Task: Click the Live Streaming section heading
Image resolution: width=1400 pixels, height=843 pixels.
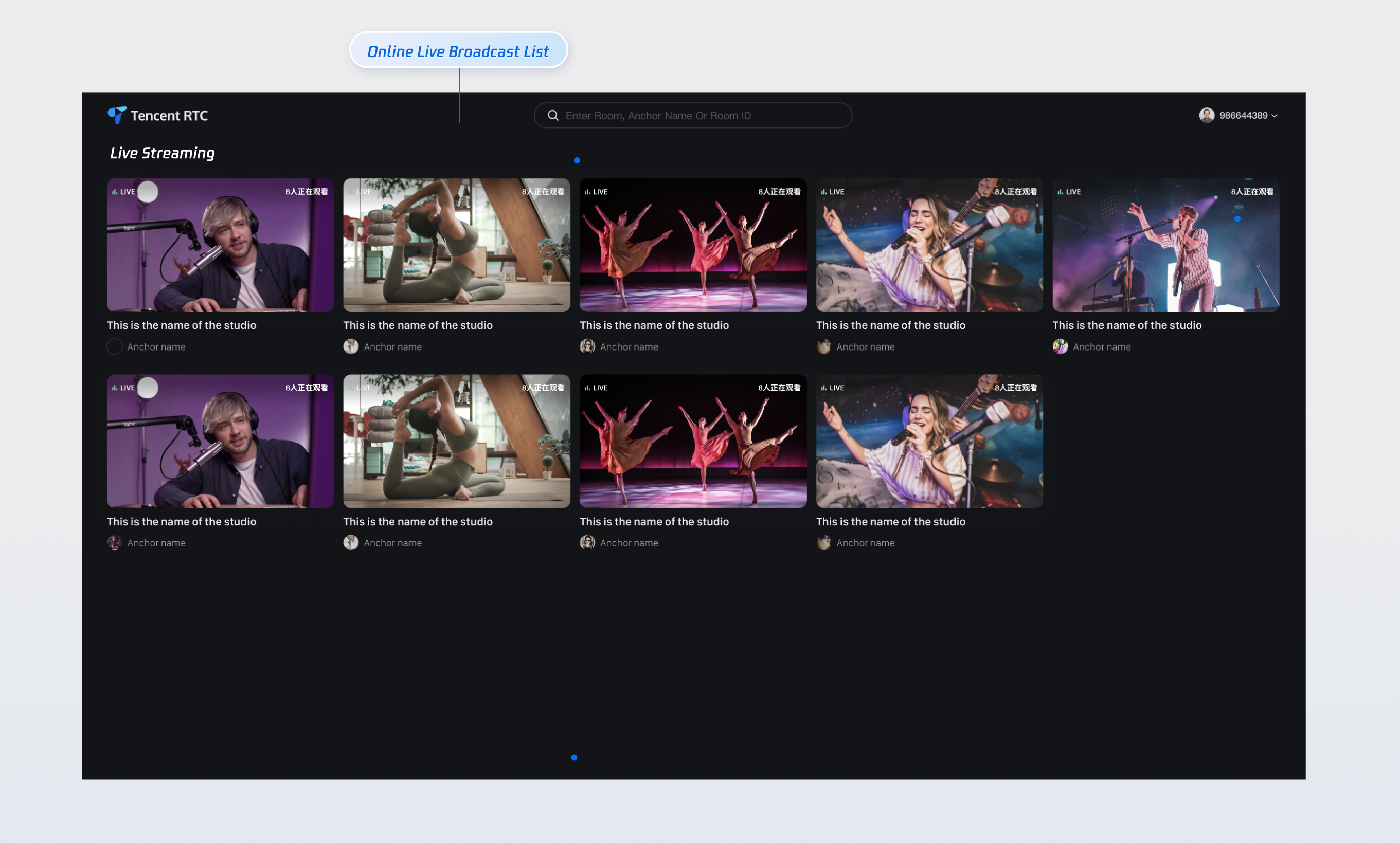Action: pos(162,153)
